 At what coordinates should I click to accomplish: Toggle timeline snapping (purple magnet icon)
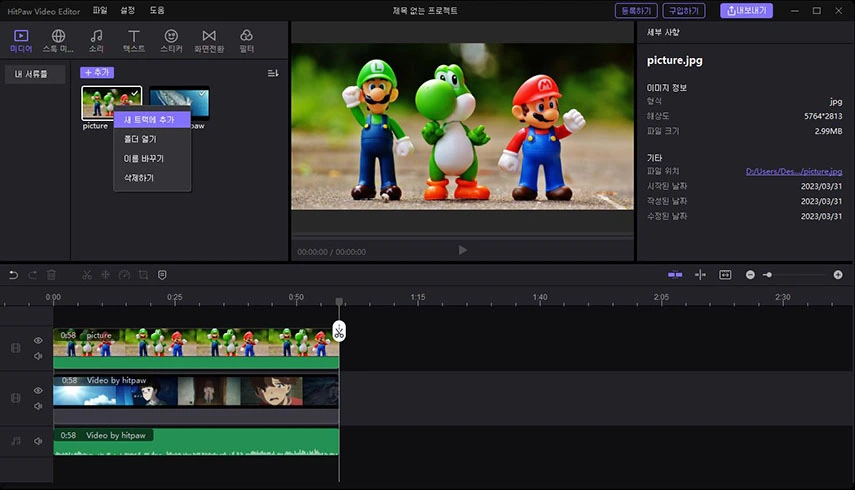coord(675,275)
